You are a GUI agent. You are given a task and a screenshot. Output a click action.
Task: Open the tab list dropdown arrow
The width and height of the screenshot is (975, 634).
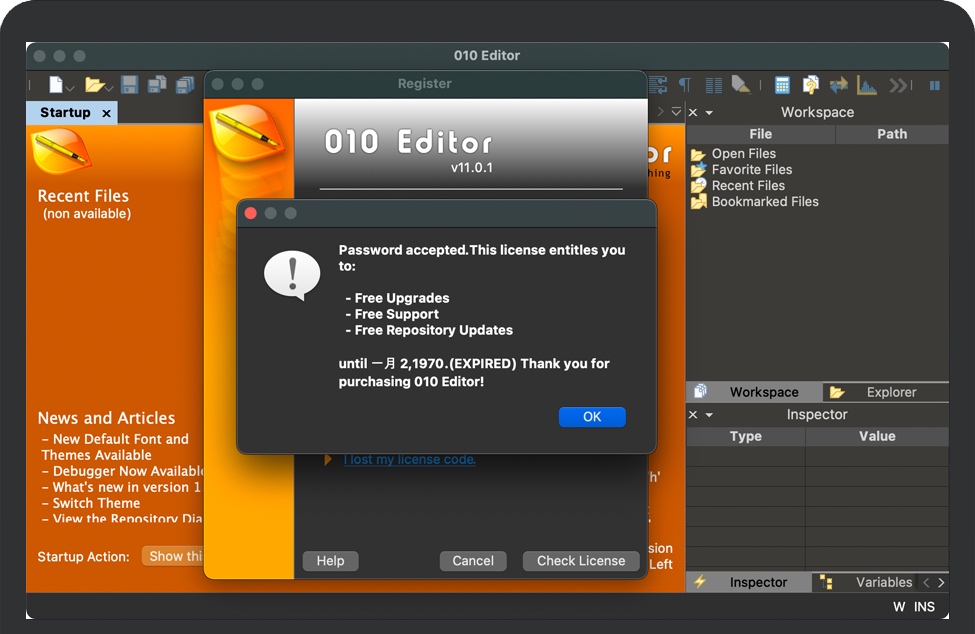point(676,112)
